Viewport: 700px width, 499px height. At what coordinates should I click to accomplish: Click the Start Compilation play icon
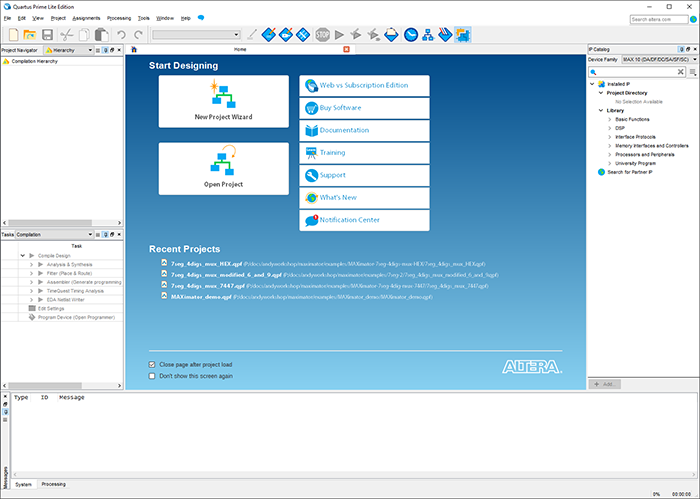[x=339, y=34]
